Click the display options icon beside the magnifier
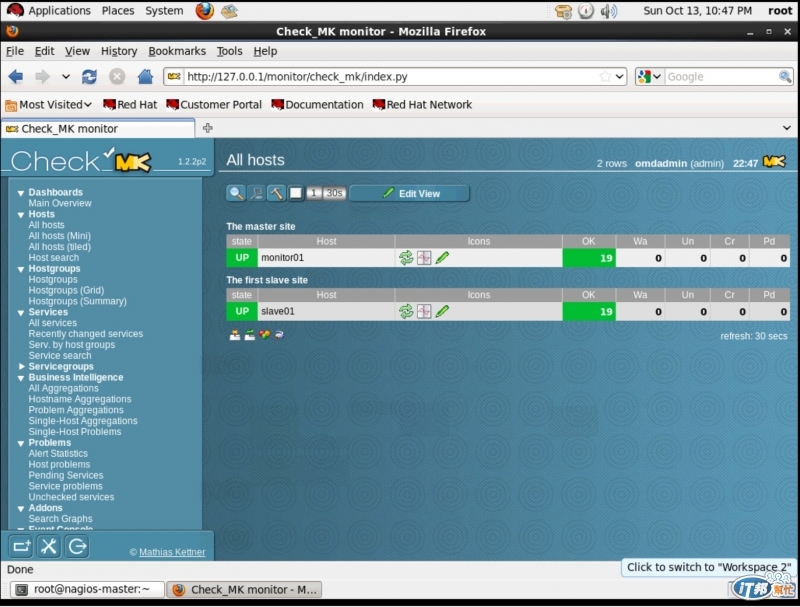Image resolution: width=800 pixels, height=607 pixels. click(256, 193)
